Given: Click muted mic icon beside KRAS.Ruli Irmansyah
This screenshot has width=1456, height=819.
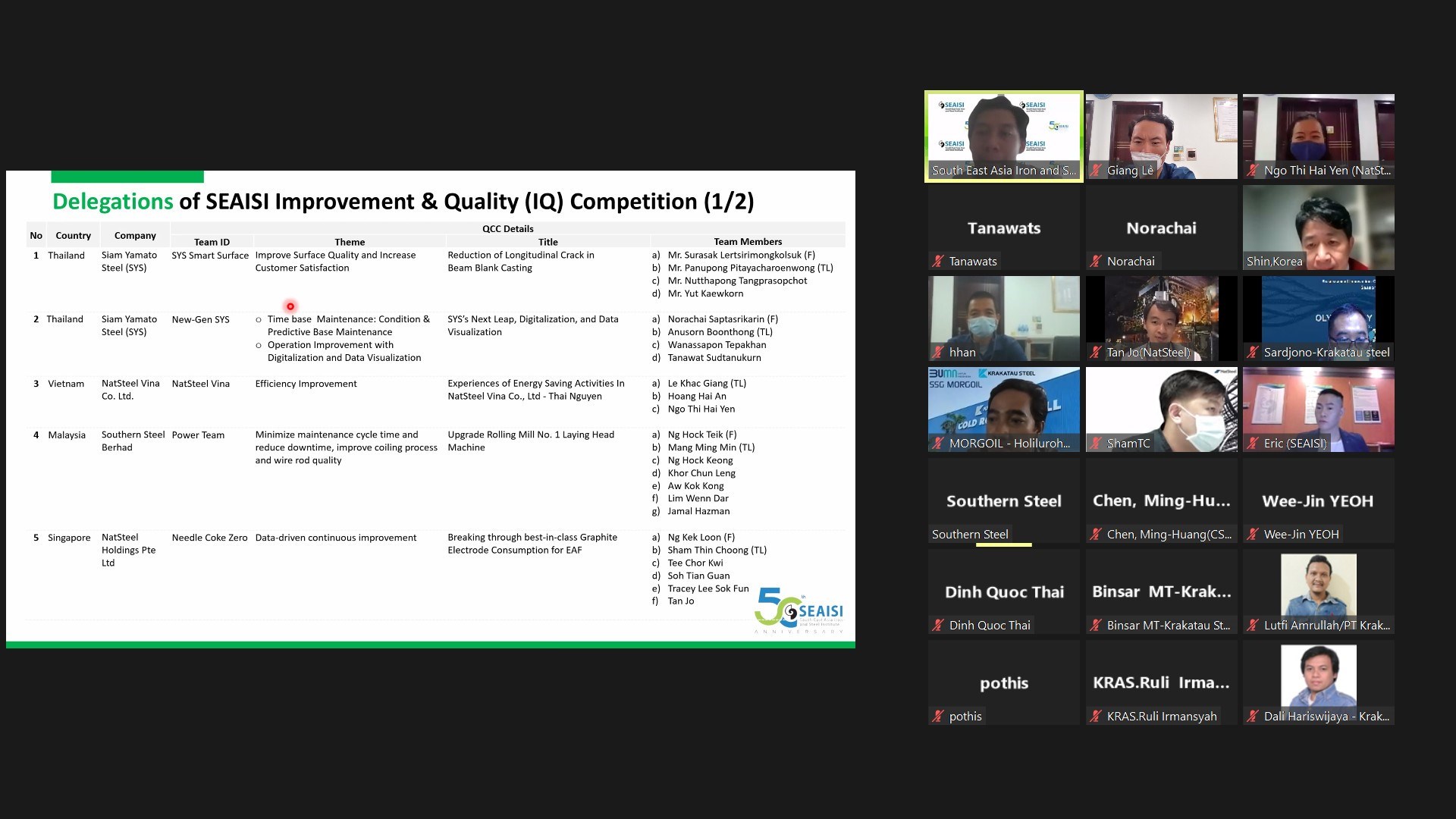Looking at the screenshot, I should click(1096, 717).
